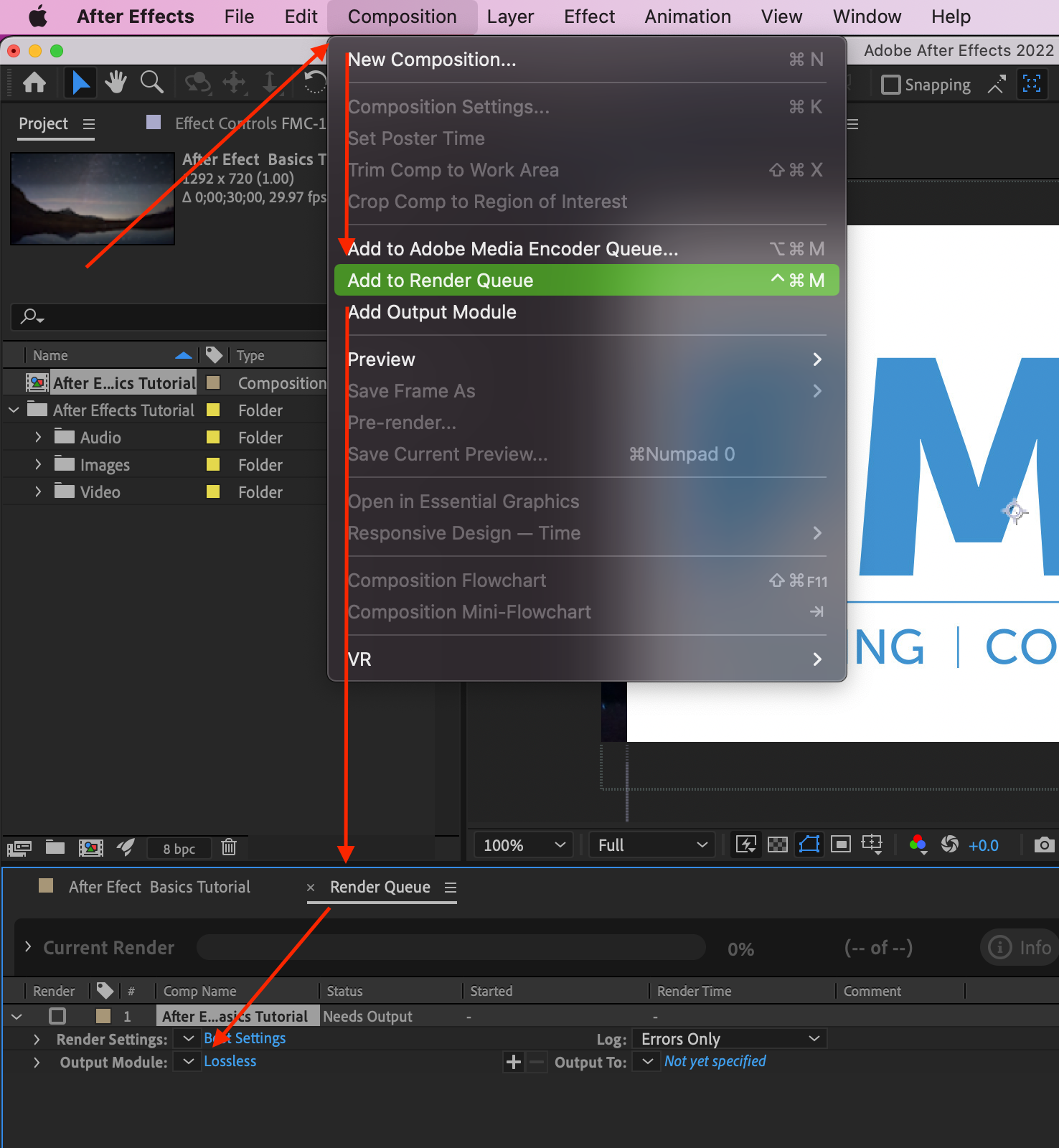Select the Hand tool
This screenshot has height=1148, width=1059.
coord(116,83)
